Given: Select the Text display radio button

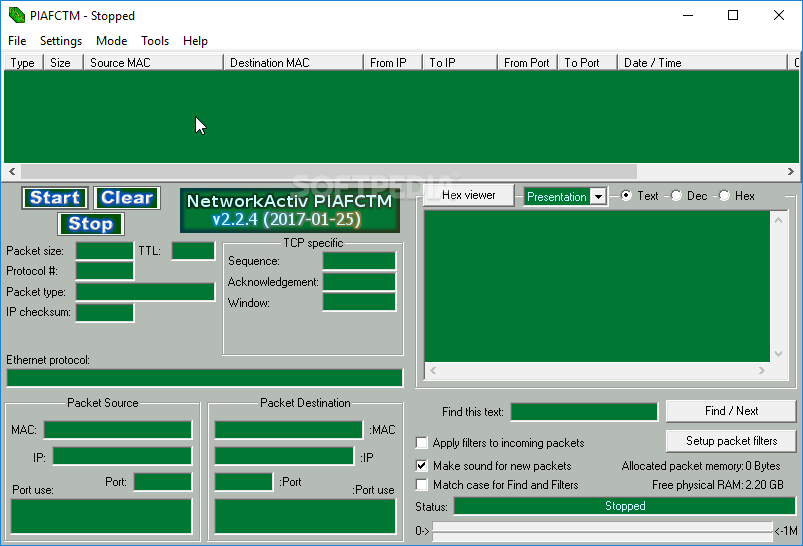Looking at the screenshot, I should click(x=626, y=196).
